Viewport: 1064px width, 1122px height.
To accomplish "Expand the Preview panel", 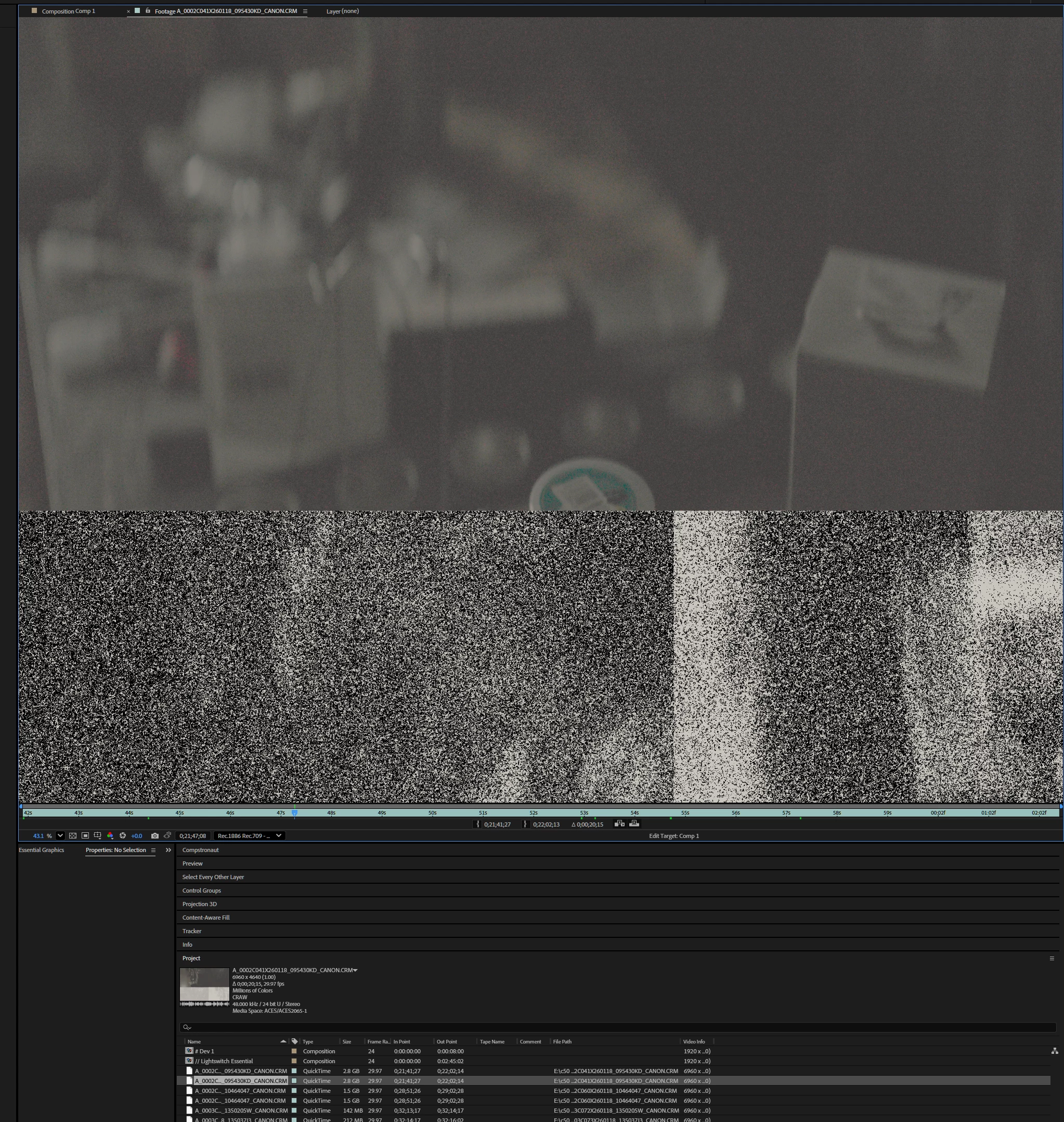I will 192,863.
